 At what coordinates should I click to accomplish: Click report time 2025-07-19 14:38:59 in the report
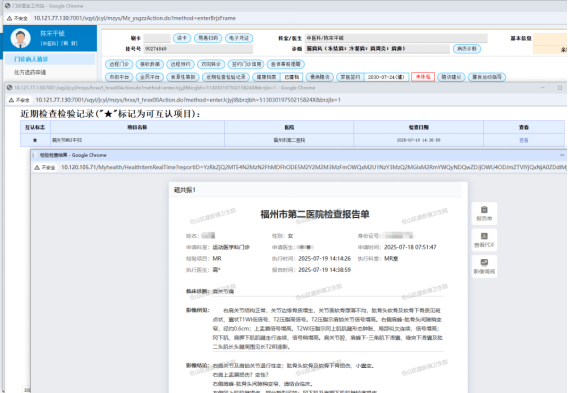325,270
